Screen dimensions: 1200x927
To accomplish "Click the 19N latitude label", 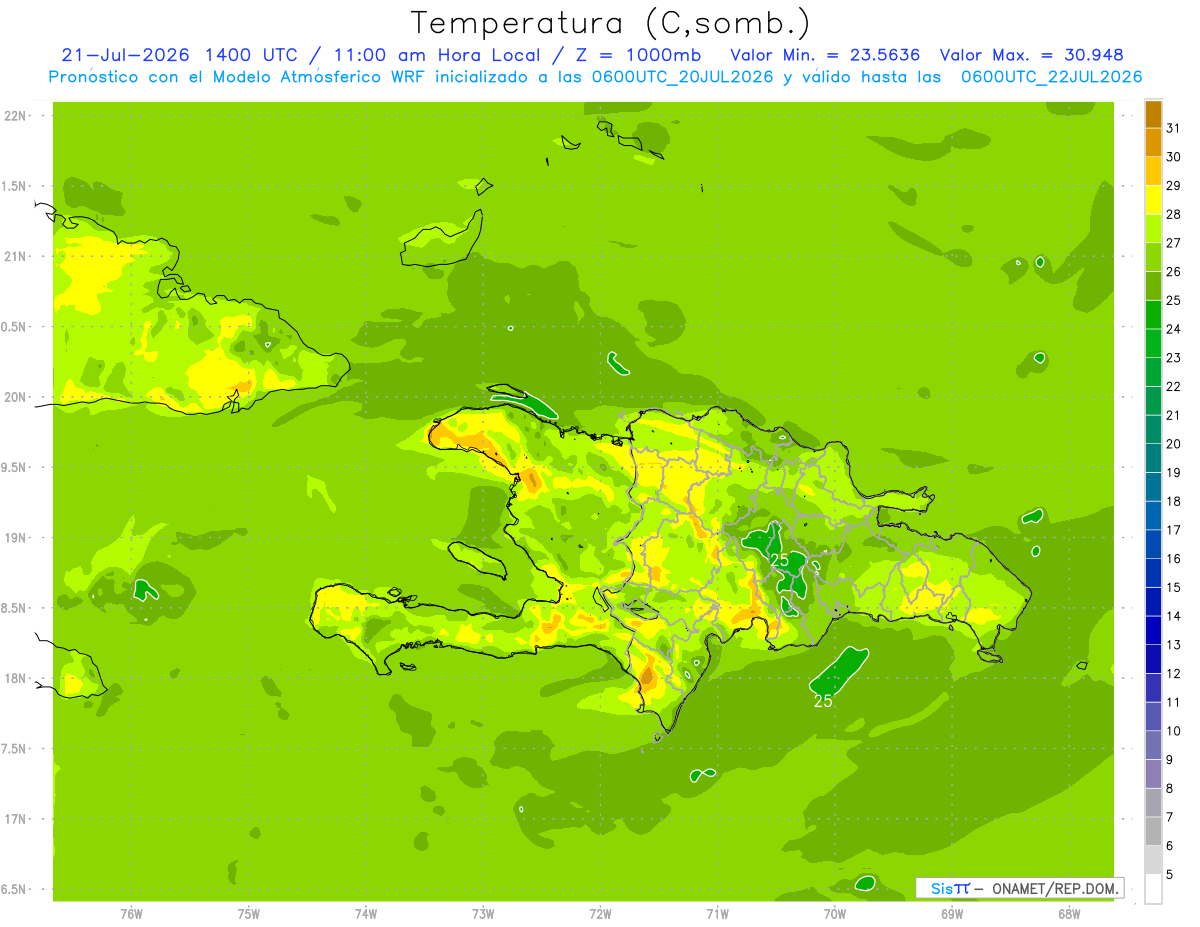I will pyautogui.click(x=14, y=538).
